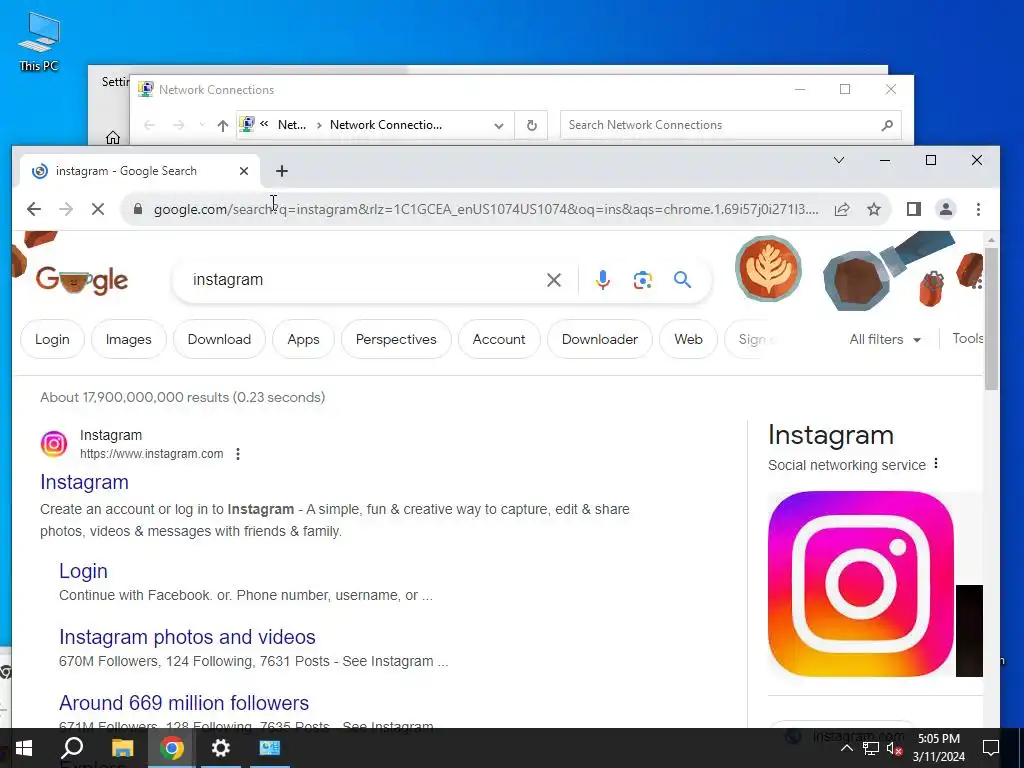Open the notification center icon
1024x768 pixels.
[x=991, y=748]
